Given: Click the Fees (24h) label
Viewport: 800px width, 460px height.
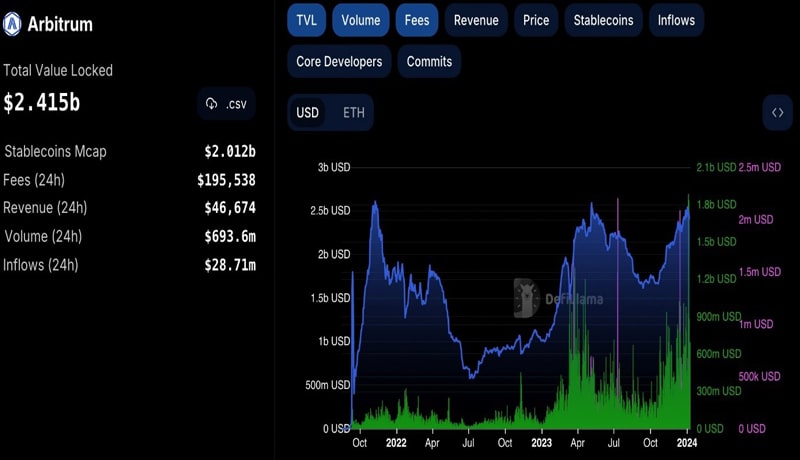Looking at the screenshot, I should click(34, 180).
